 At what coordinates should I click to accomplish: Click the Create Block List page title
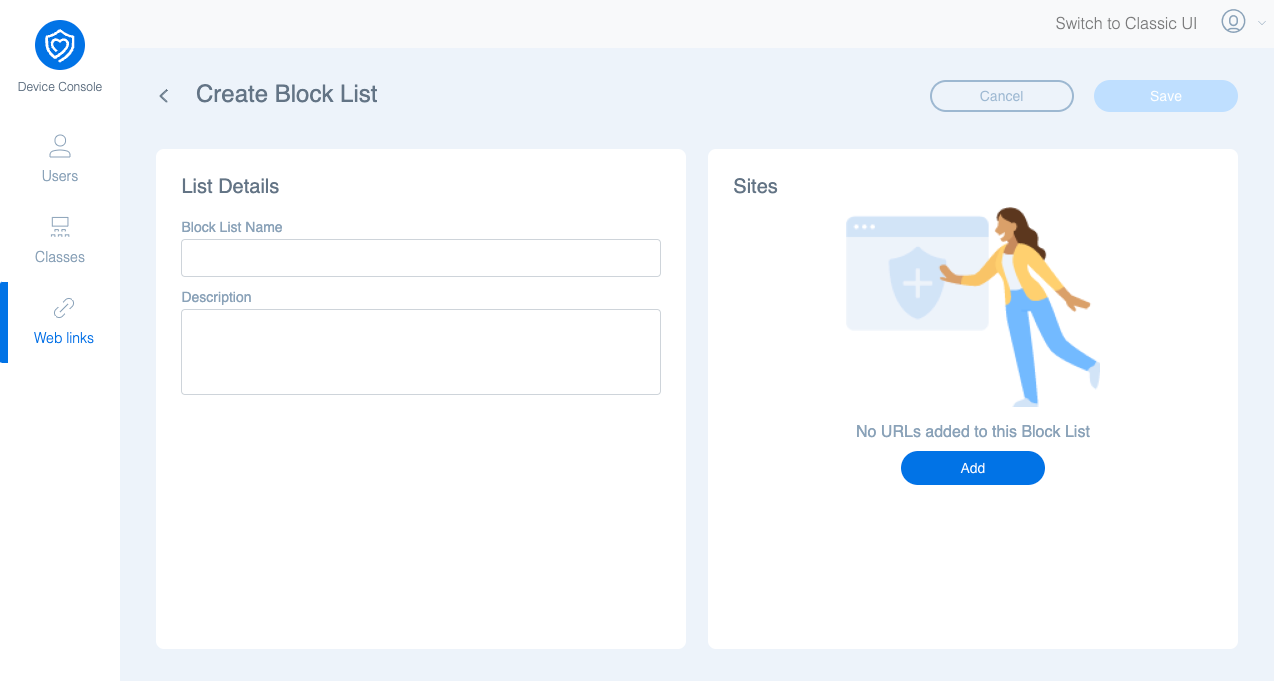tap(287, 94)
